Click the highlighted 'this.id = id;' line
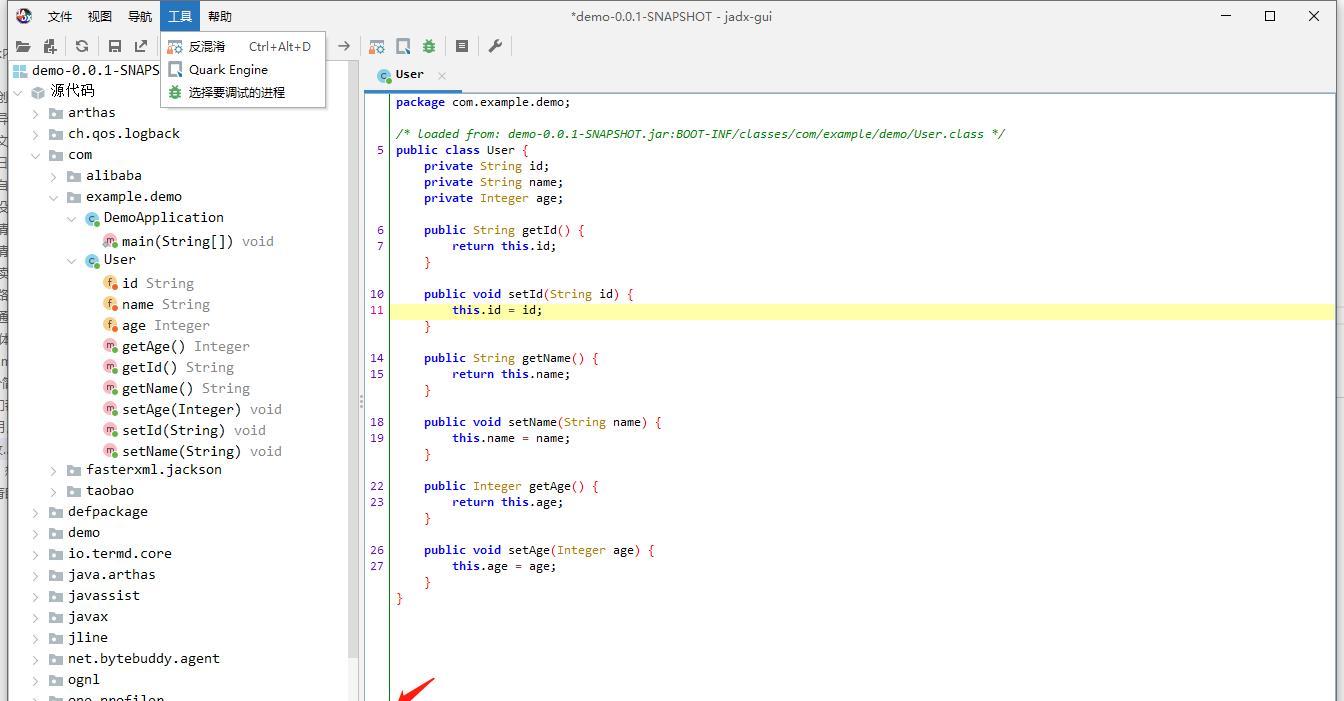This screenshot has height=701, width=1344. tap(862, 310)
